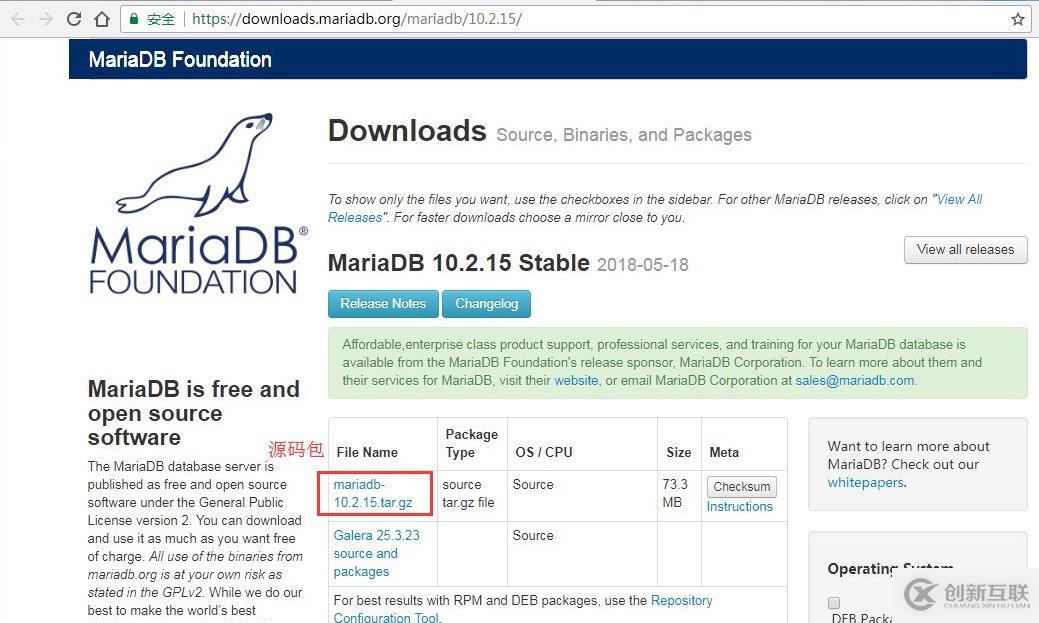Open Galera 25.3.23 source and packages link
Image resolution: width=1039 pixels, height=623 pixels.
376,553
